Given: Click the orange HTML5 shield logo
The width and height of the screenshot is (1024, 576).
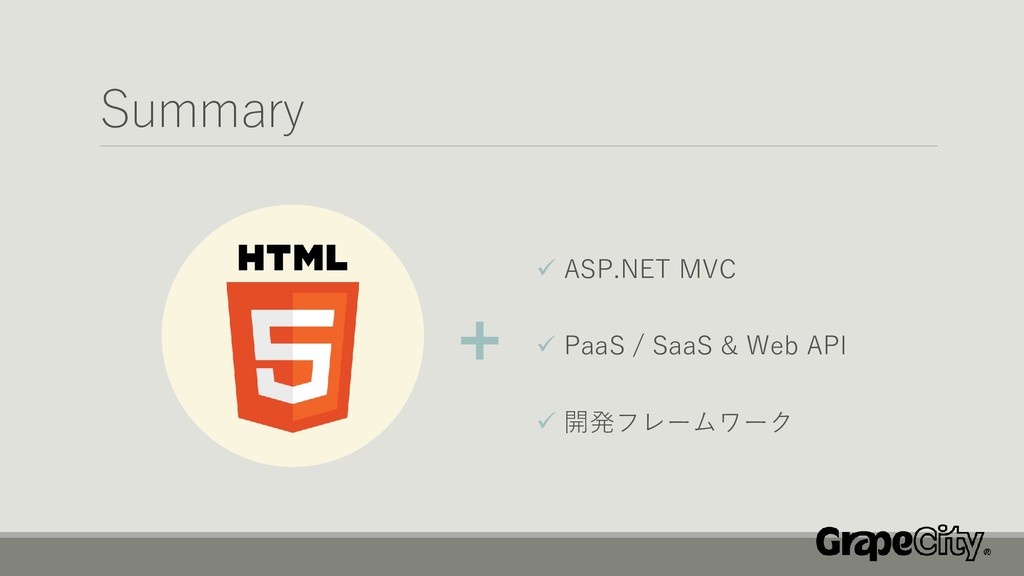Looking at the screenshot, I should [293, 357].
